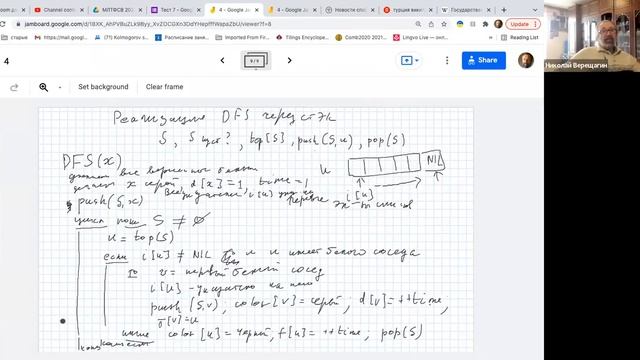Screen dimensions: 640x360
Task: Open the Extensions puzzle icon
Action: click(x=485, y=24)
